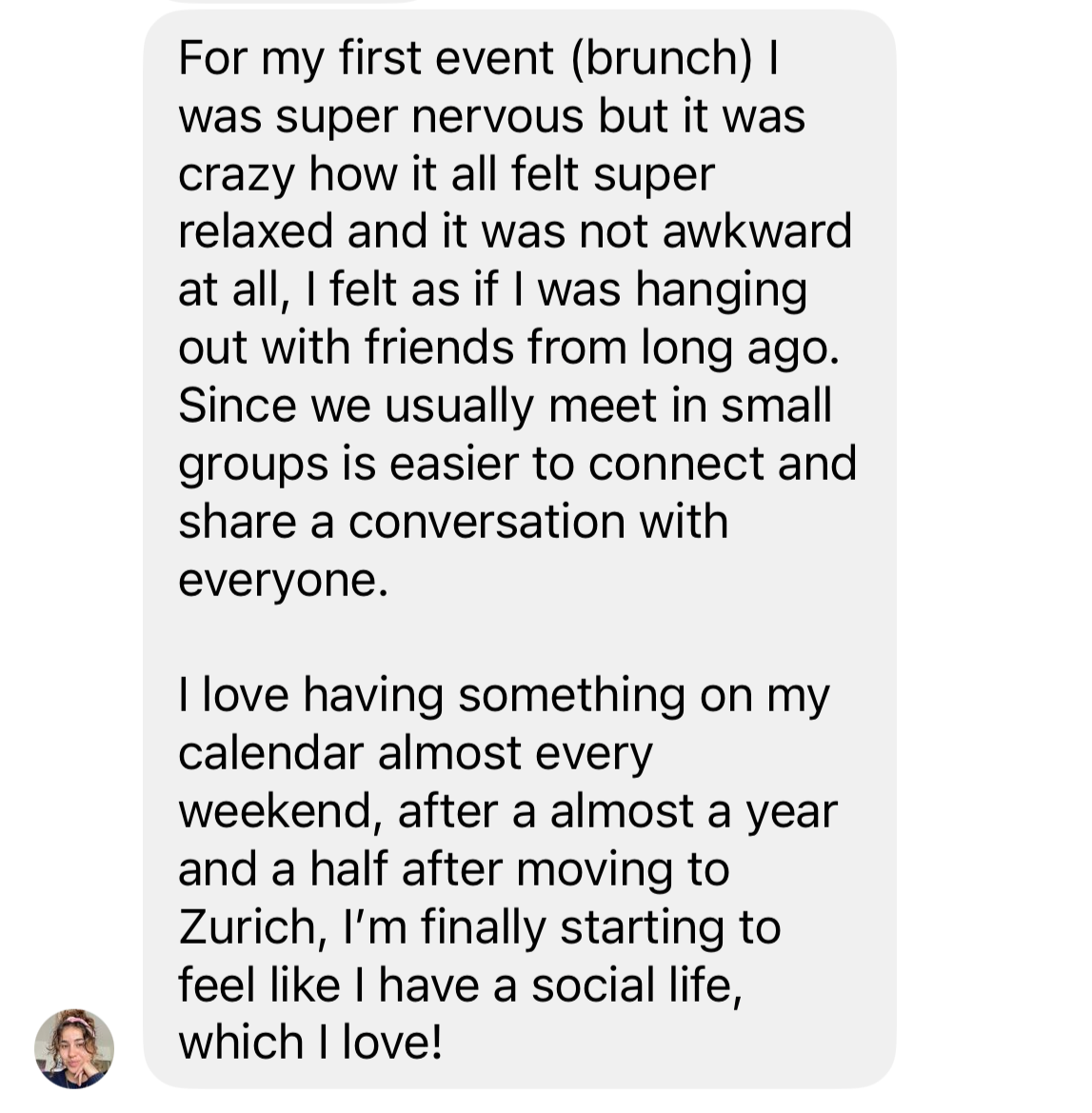Viewport: 1092px width, 1113px height.
Task: Select the word "(brunch)" in first line
Action: point(661,57)
